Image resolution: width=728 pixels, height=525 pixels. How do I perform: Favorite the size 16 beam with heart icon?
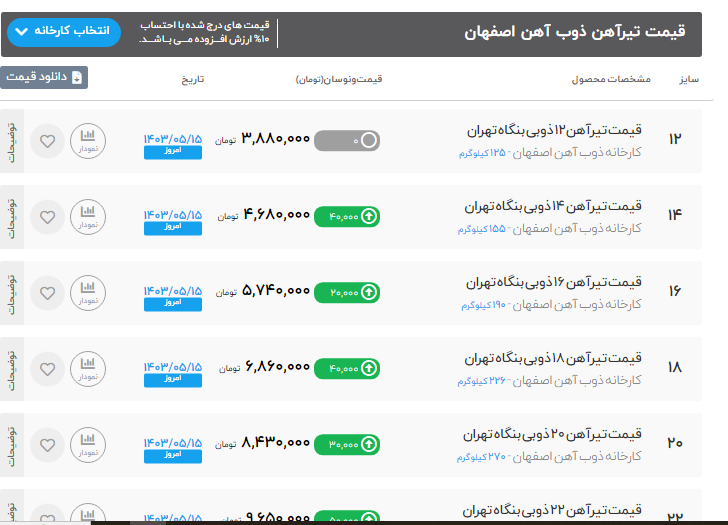[47, 293]
